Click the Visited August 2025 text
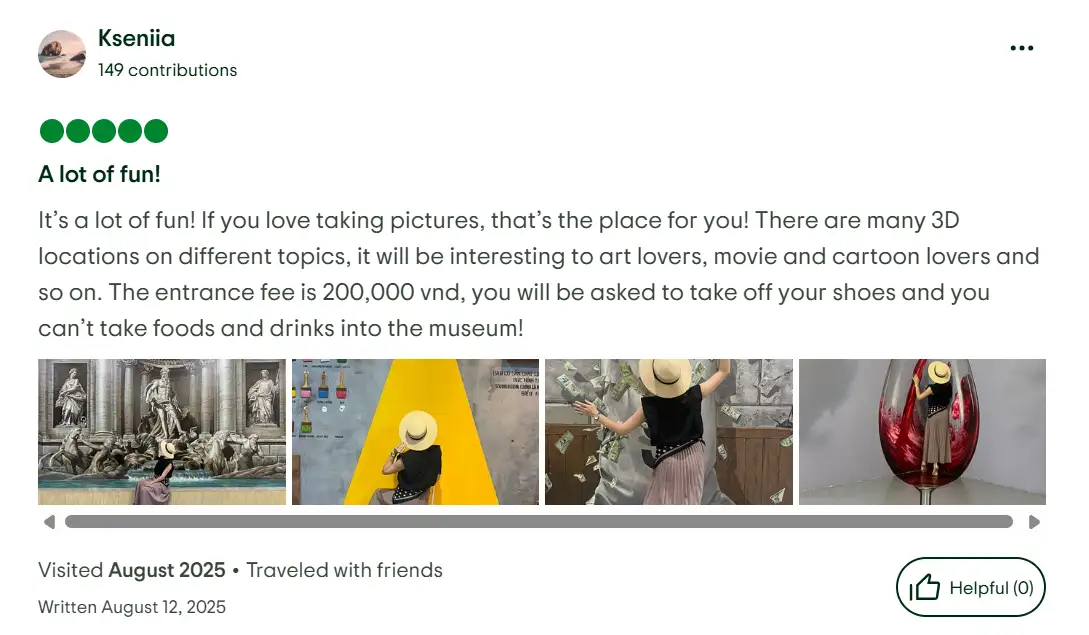 click(132, 570)
